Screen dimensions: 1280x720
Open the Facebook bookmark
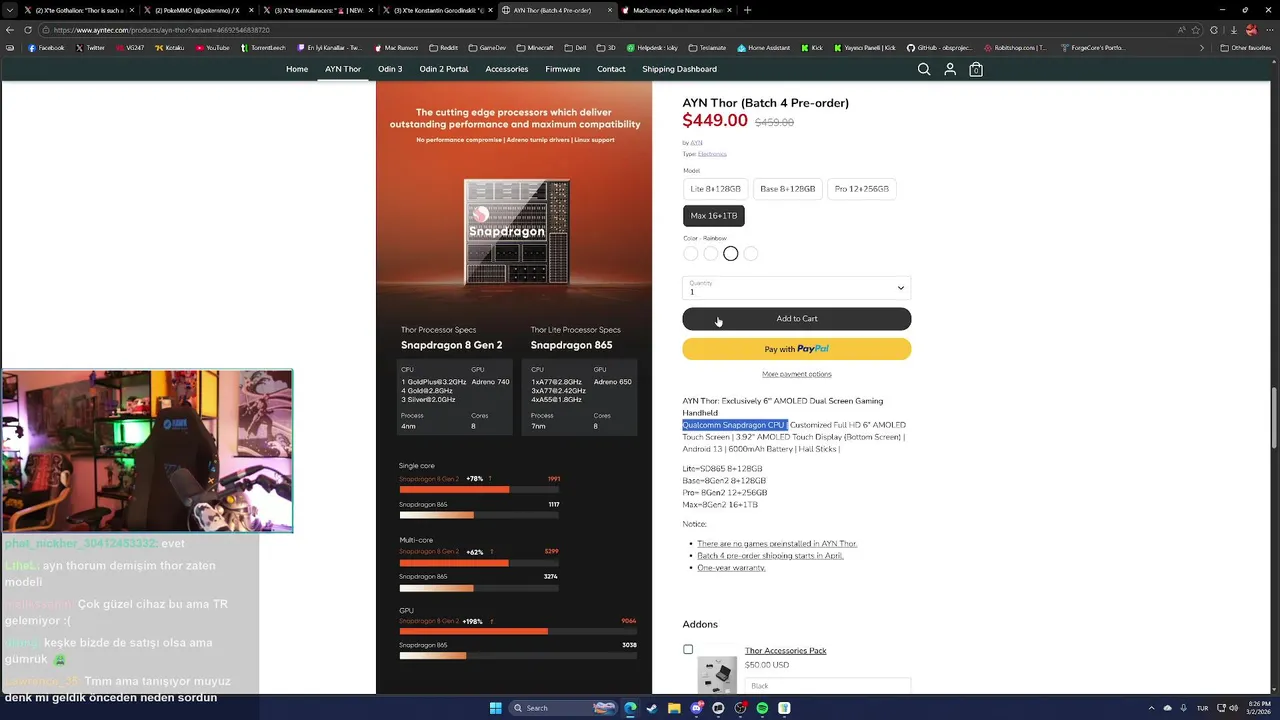tap(46, 47)
